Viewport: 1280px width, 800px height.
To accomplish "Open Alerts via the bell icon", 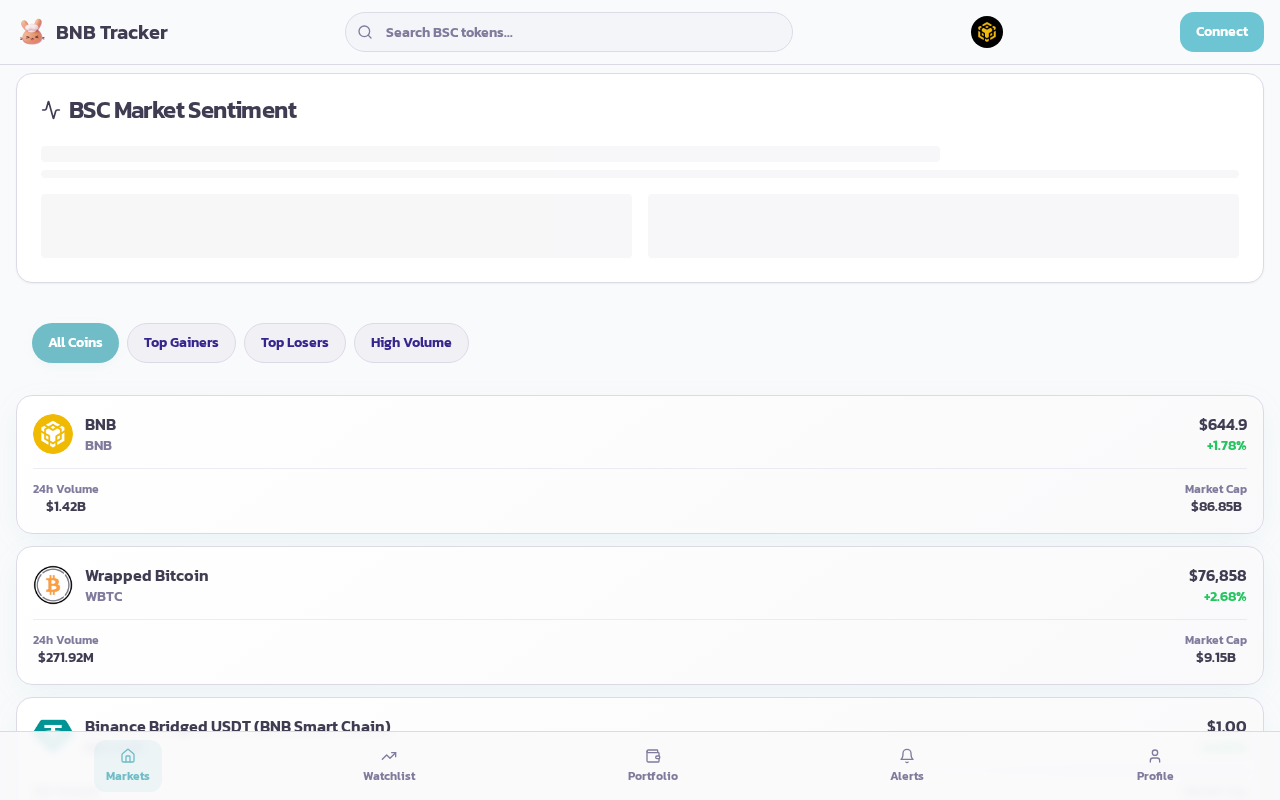I will tap(907, 756).
